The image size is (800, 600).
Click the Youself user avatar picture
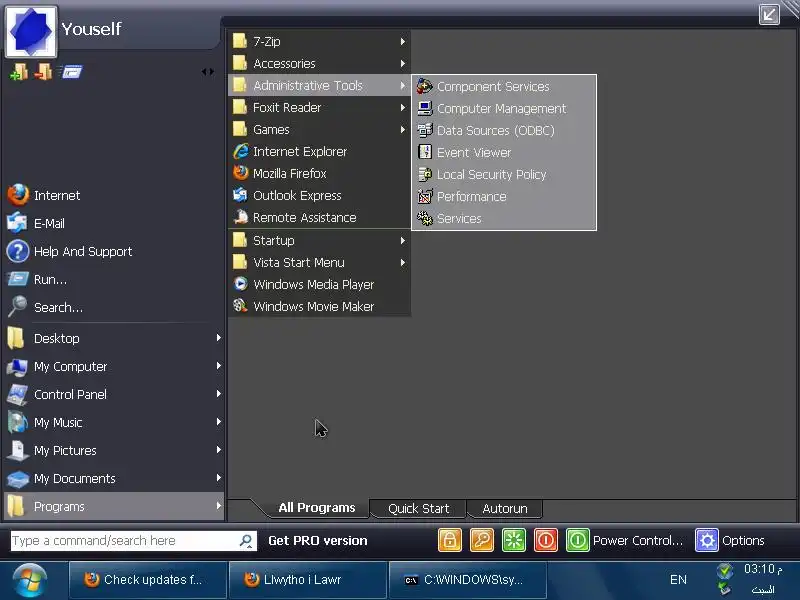pyautogui.click(x=31, y=31)
